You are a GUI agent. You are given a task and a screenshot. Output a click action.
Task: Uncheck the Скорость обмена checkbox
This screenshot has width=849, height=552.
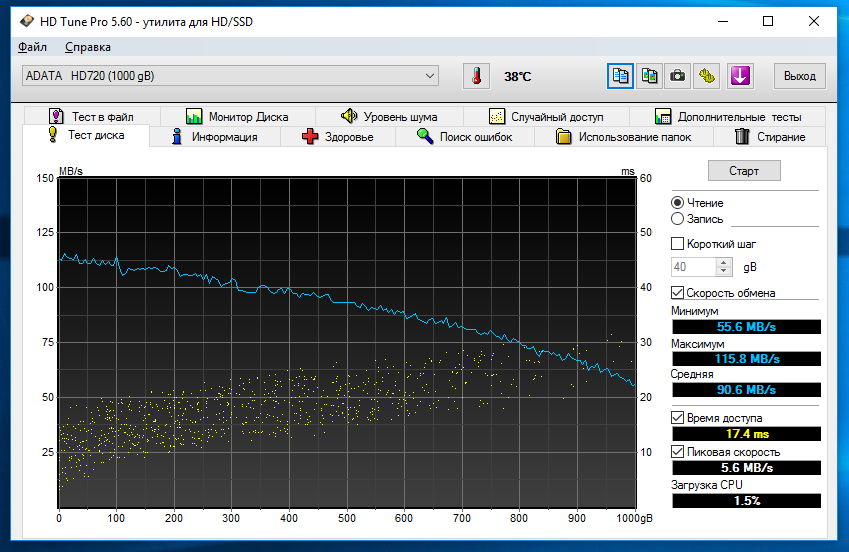click(678, 292)
